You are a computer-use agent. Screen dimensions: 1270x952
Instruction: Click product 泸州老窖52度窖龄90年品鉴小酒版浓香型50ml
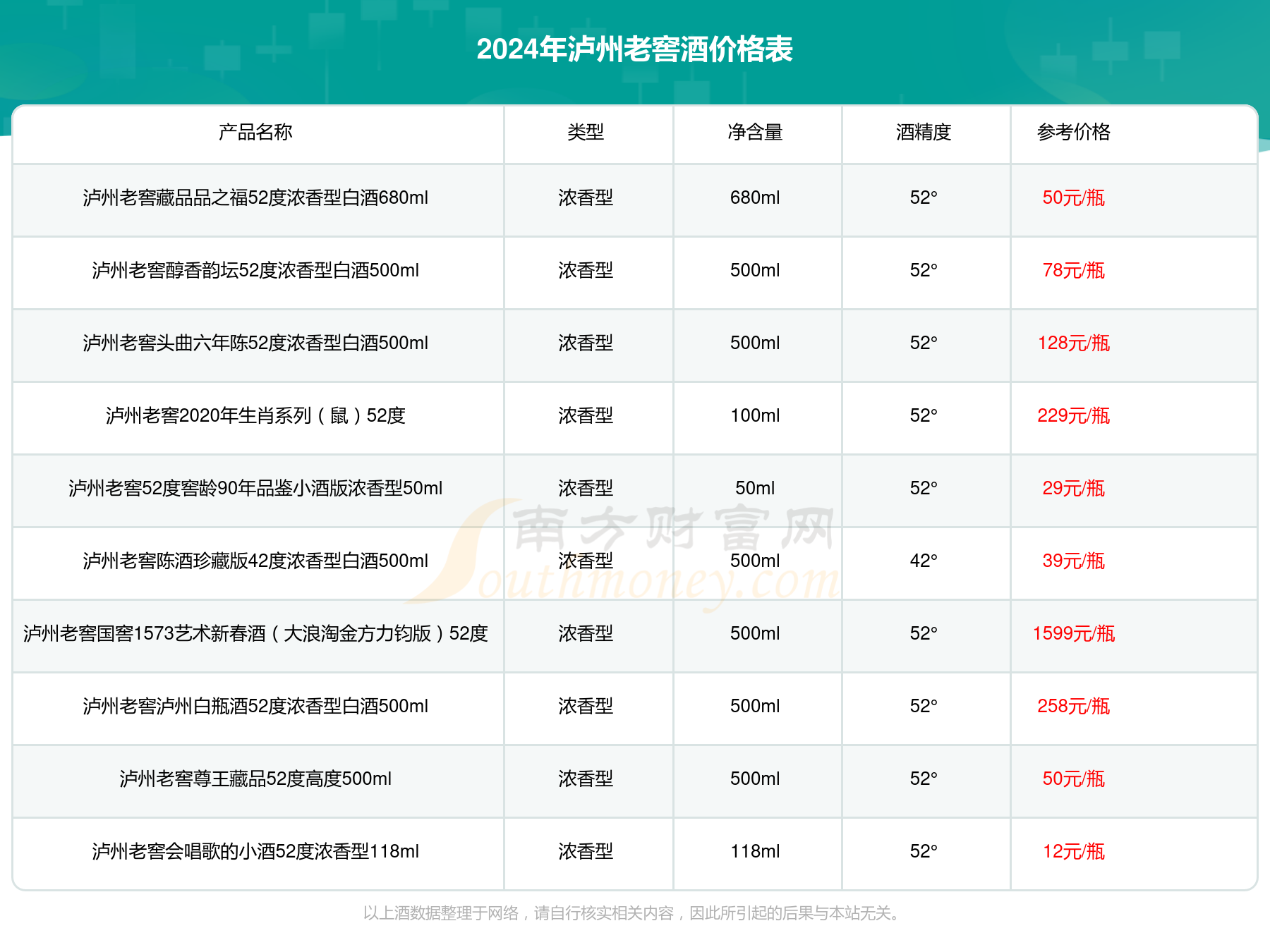(x=255, y=489)
